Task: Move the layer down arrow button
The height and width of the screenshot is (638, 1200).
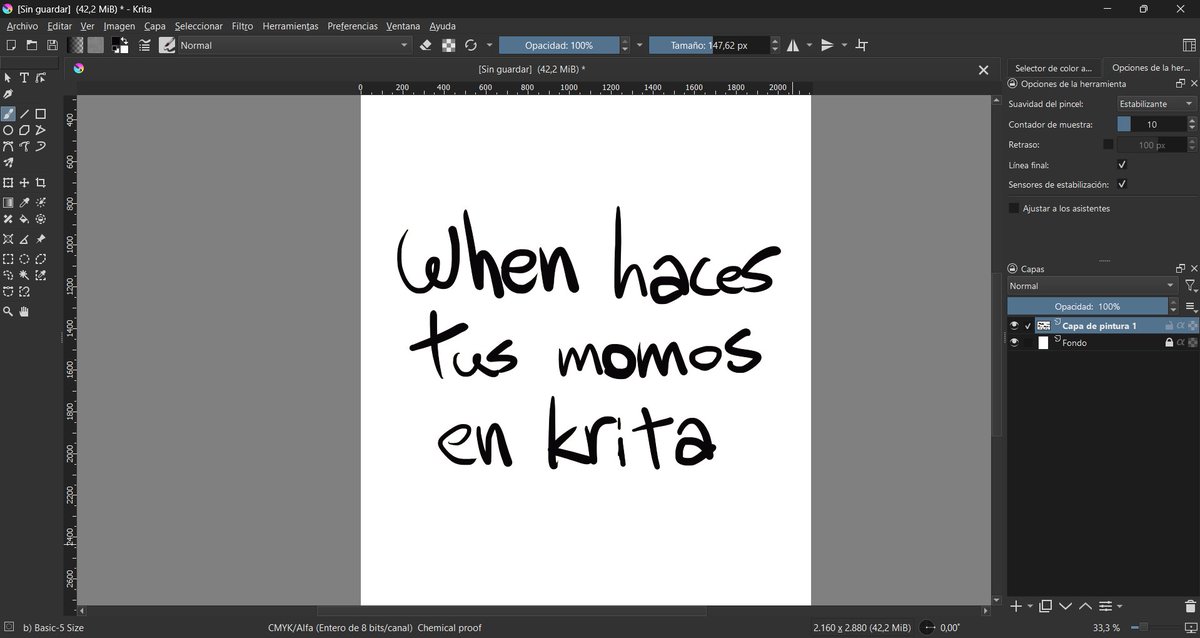Action: (x=1065, y=606)
